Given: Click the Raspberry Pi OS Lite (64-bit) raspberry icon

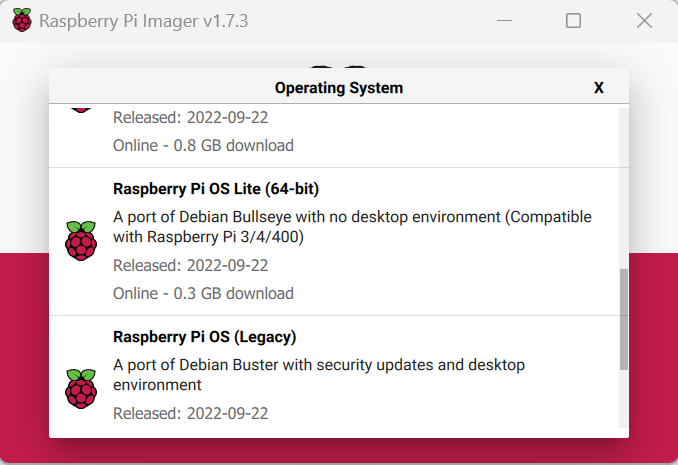Looking at the screenshot, I should (81, 241).
